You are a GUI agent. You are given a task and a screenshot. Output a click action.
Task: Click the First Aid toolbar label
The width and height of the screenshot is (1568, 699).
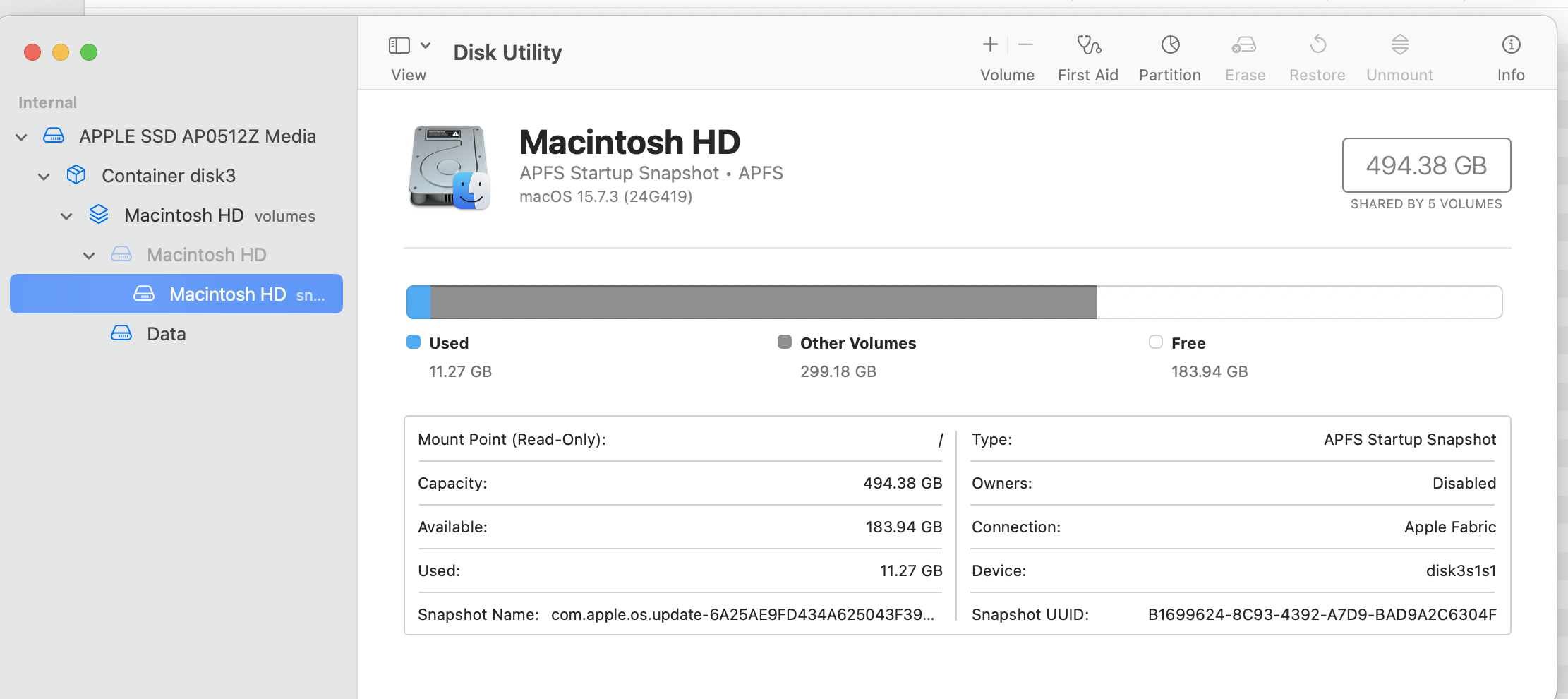(1088, 76)
